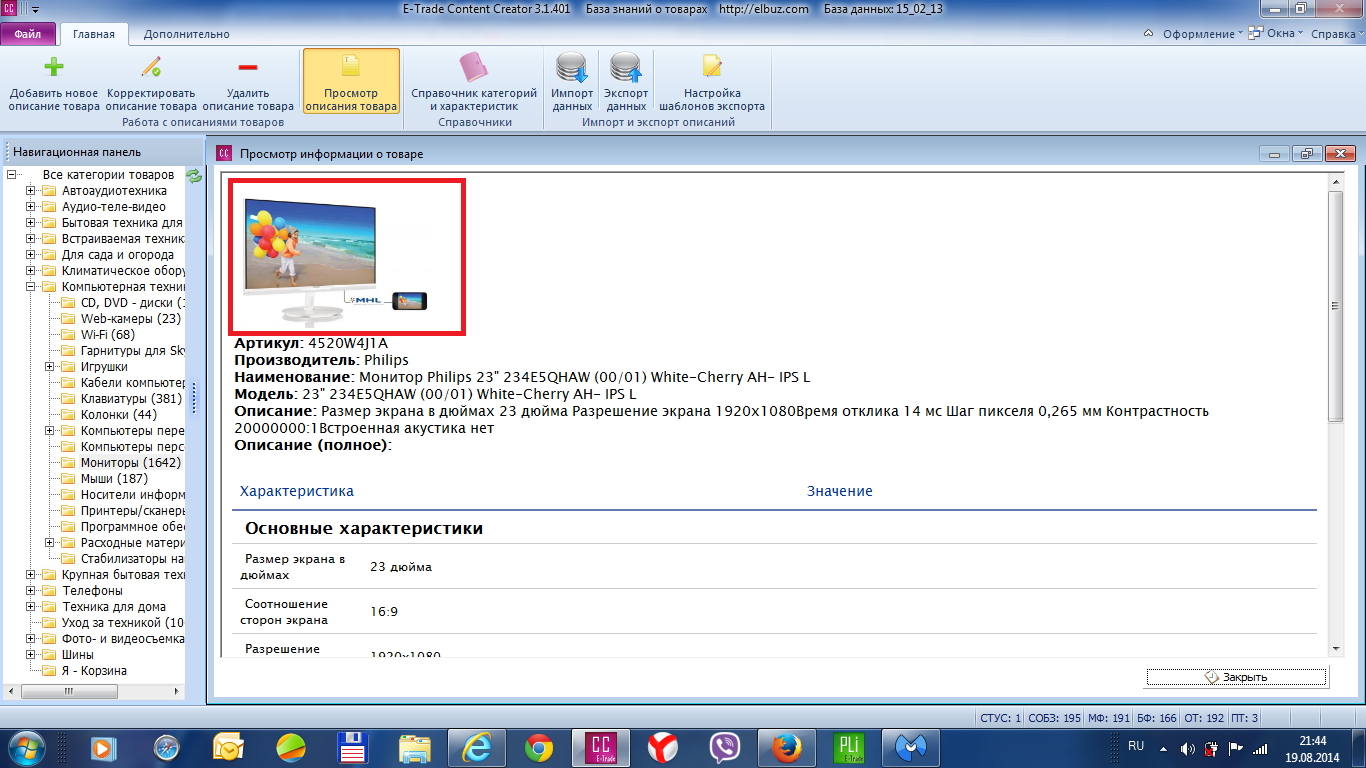Open Firefox from the taskbar
1366x768 pixels.
click(x=787, y=748)
